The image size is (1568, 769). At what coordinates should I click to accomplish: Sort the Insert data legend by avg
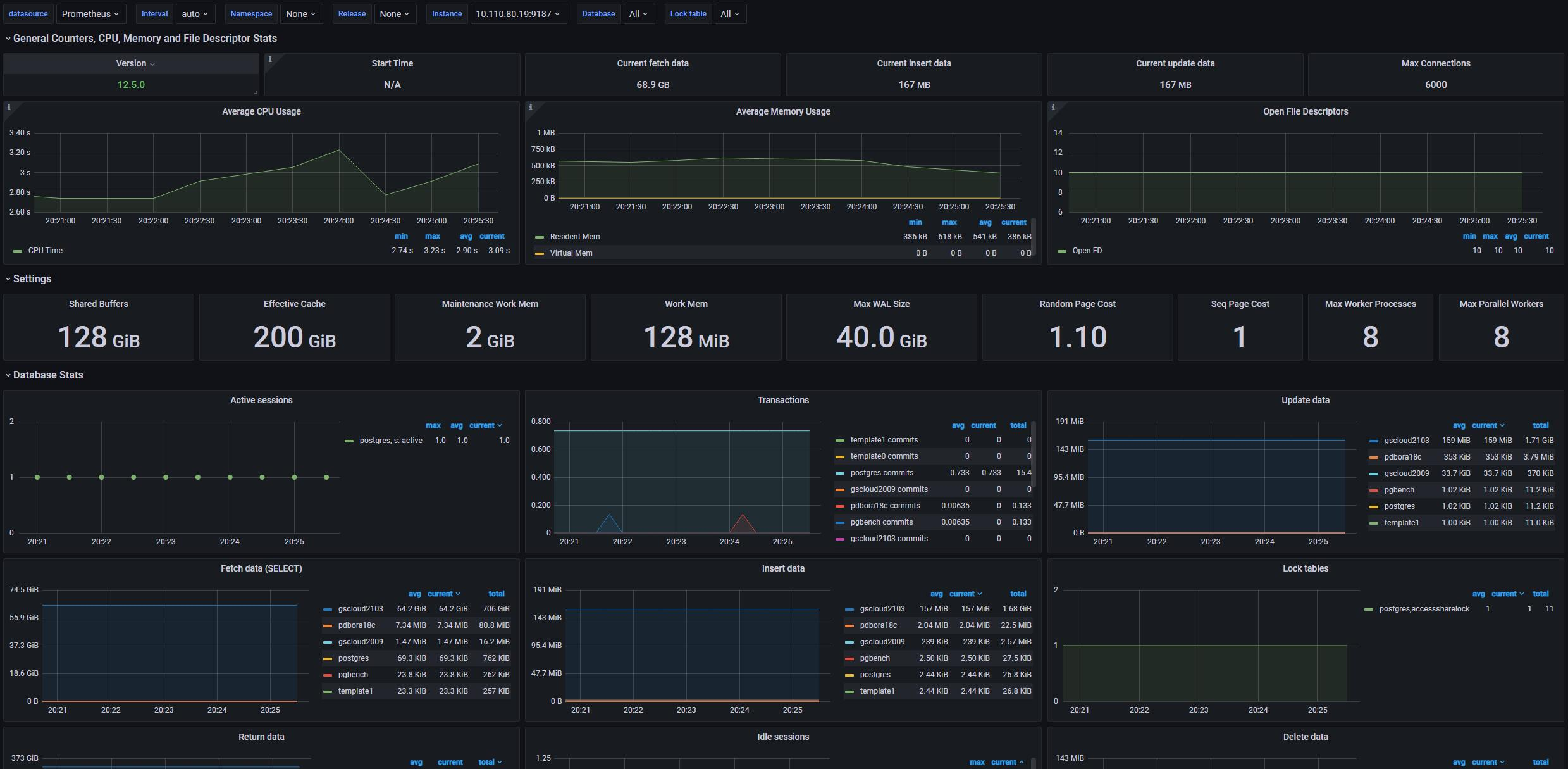click(x=936, y=594)
